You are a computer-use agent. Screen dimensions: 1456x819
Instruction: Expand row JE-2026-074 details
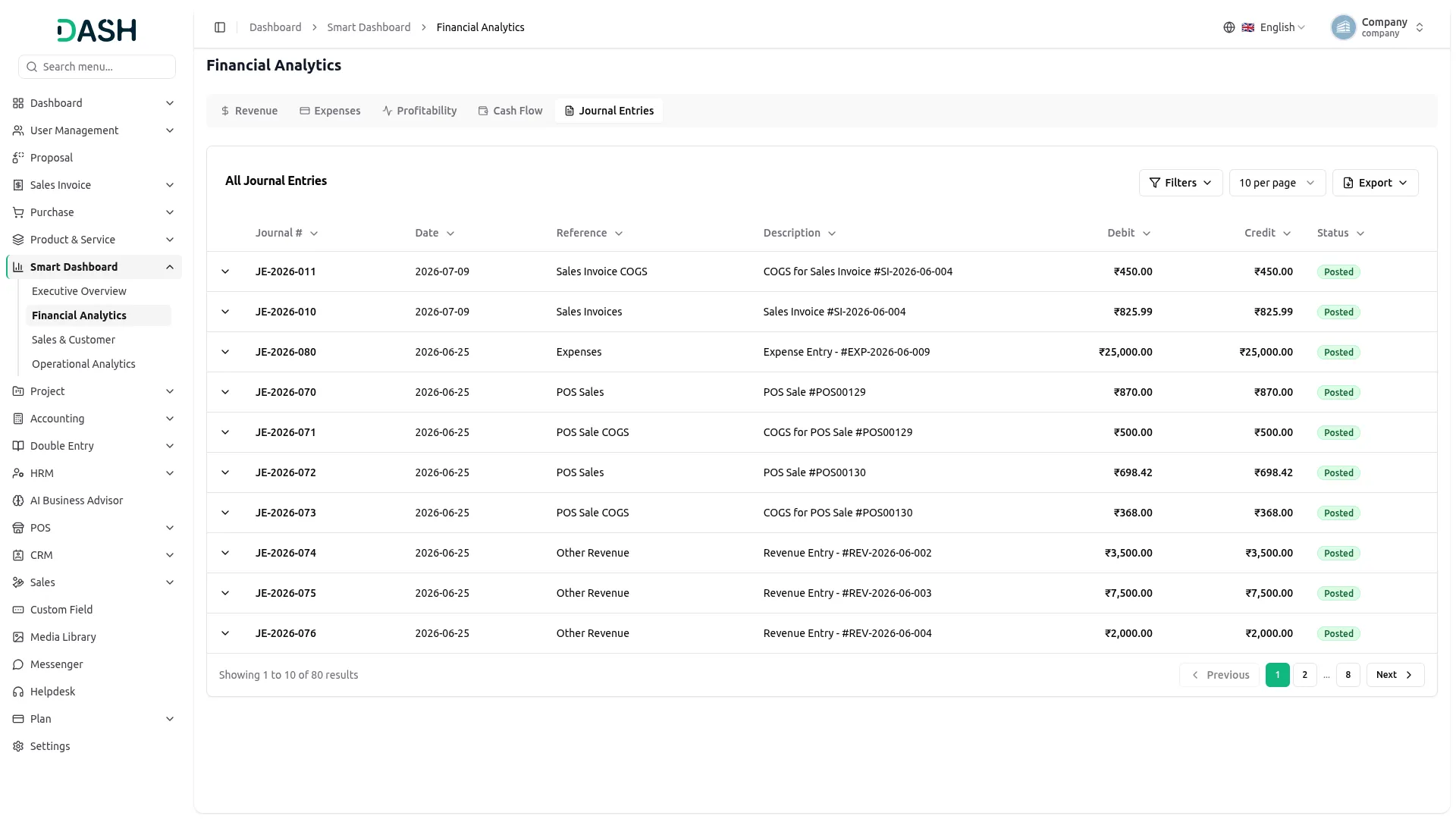225,553
